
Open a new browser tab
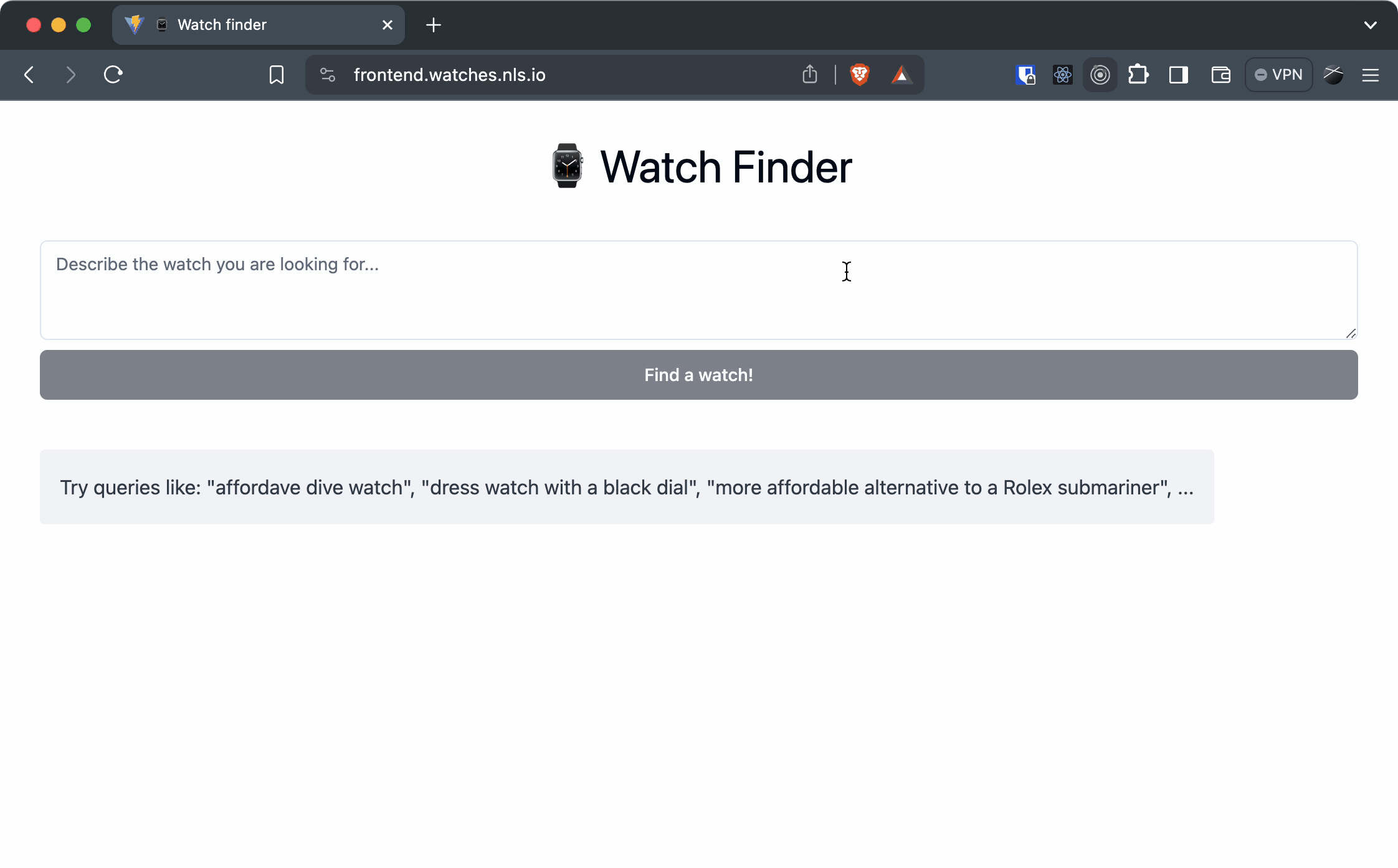[433, 25]
